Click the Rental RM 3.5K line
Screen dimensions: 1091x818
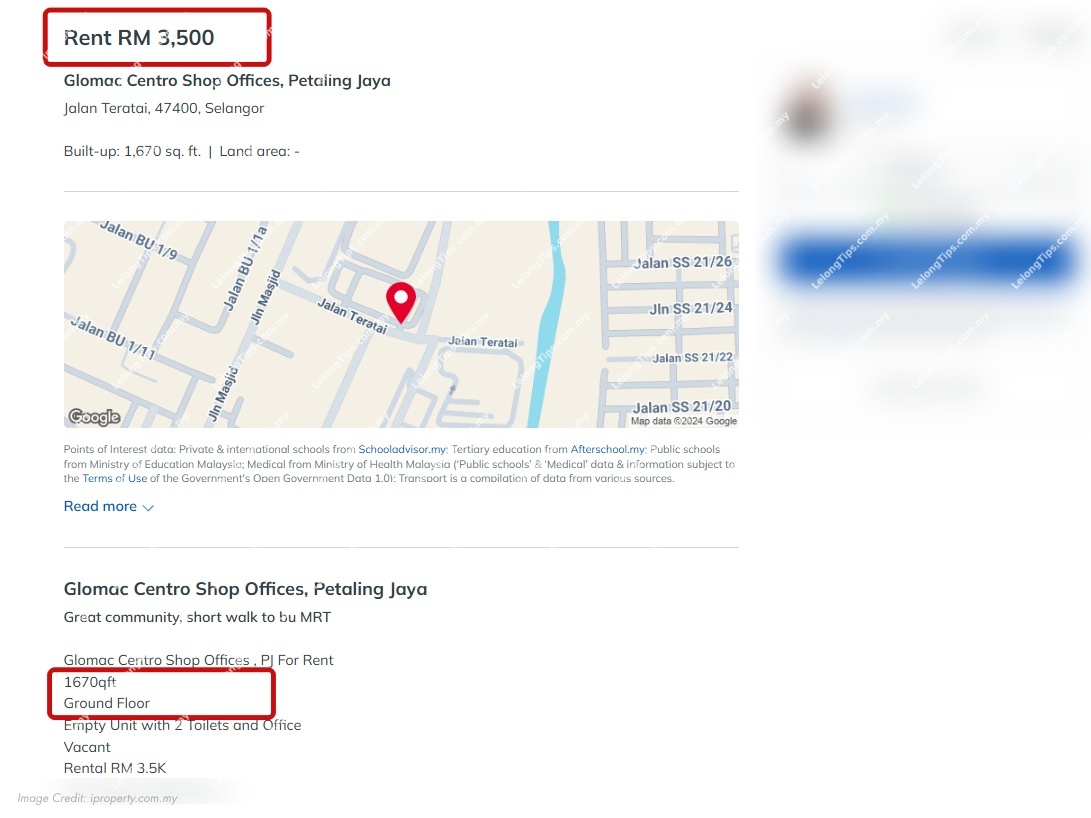click(115, 768)
